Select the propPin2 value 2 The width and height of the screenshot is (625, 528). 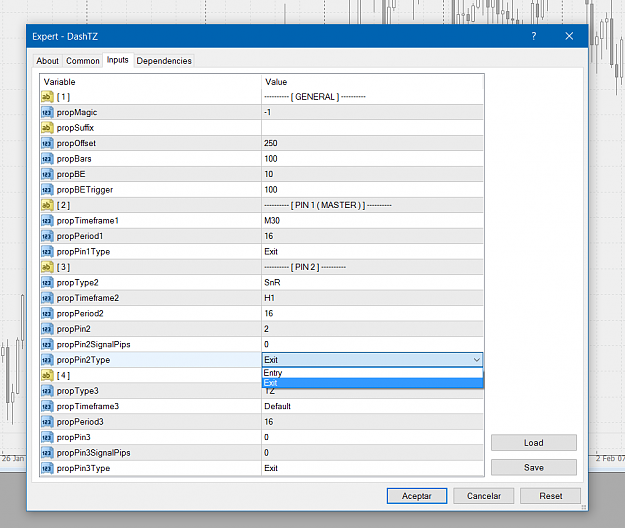372,329
